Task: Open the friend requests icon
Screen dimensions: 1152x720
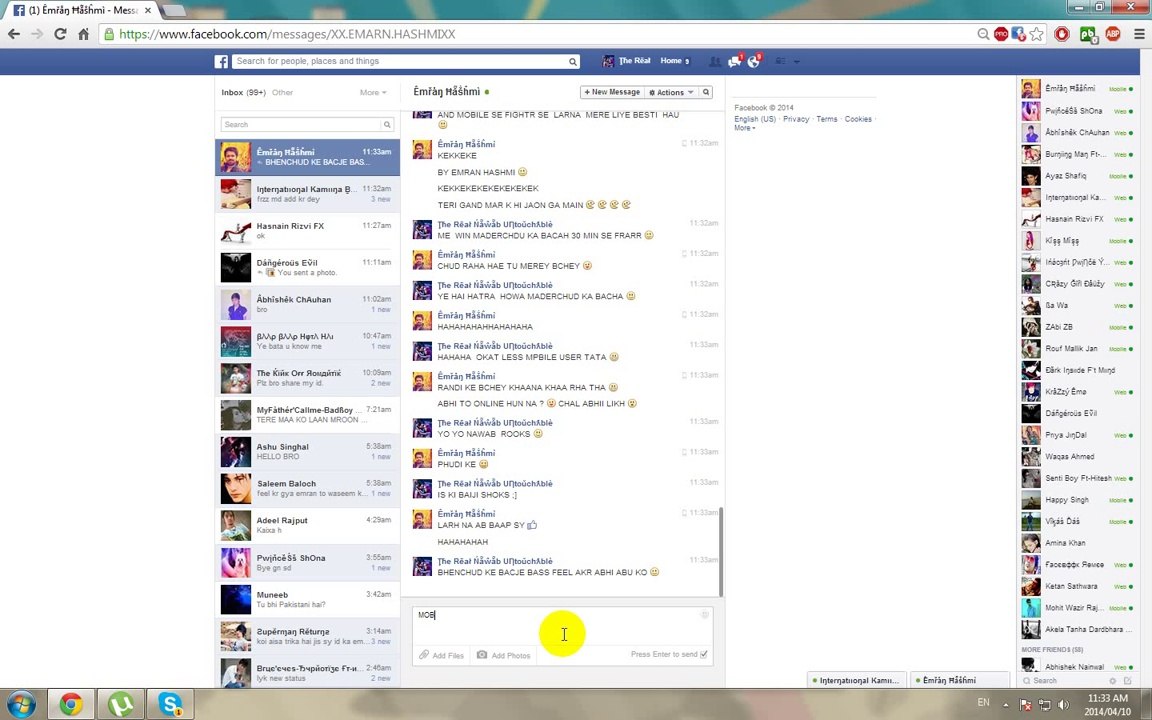Action: point(714,62)
